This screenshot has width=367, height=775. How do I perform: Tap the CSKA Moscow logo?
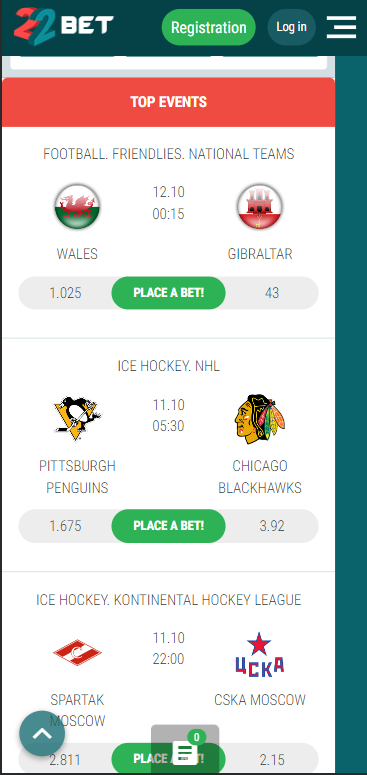point(260,654)
